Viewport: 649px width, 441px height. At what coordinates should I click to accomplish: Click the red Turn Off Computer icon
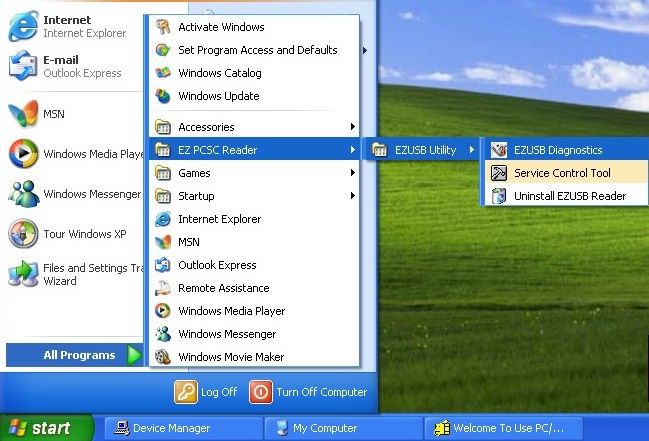(x=261, y=392)
